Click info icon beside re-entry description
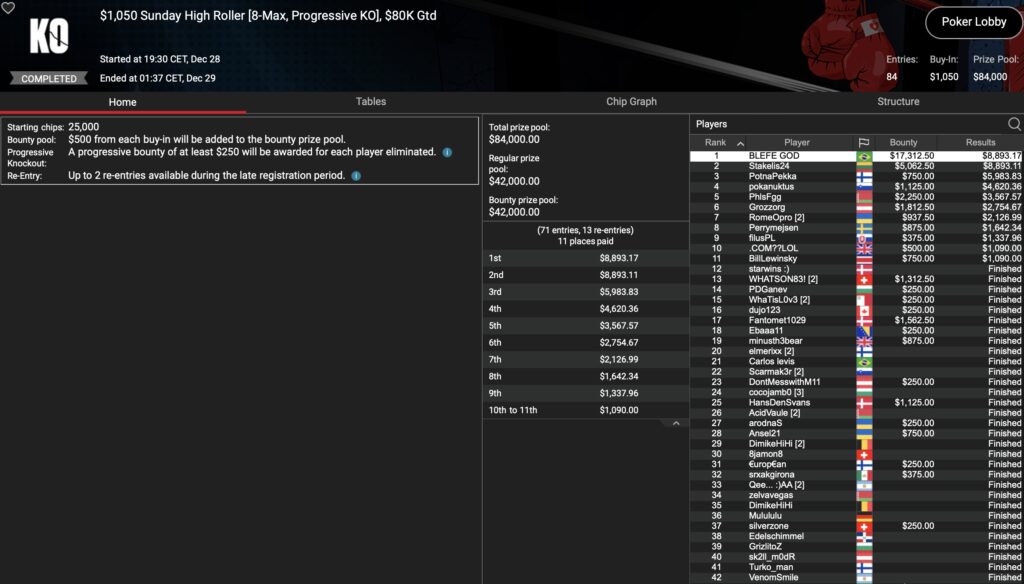 [357, 176]
